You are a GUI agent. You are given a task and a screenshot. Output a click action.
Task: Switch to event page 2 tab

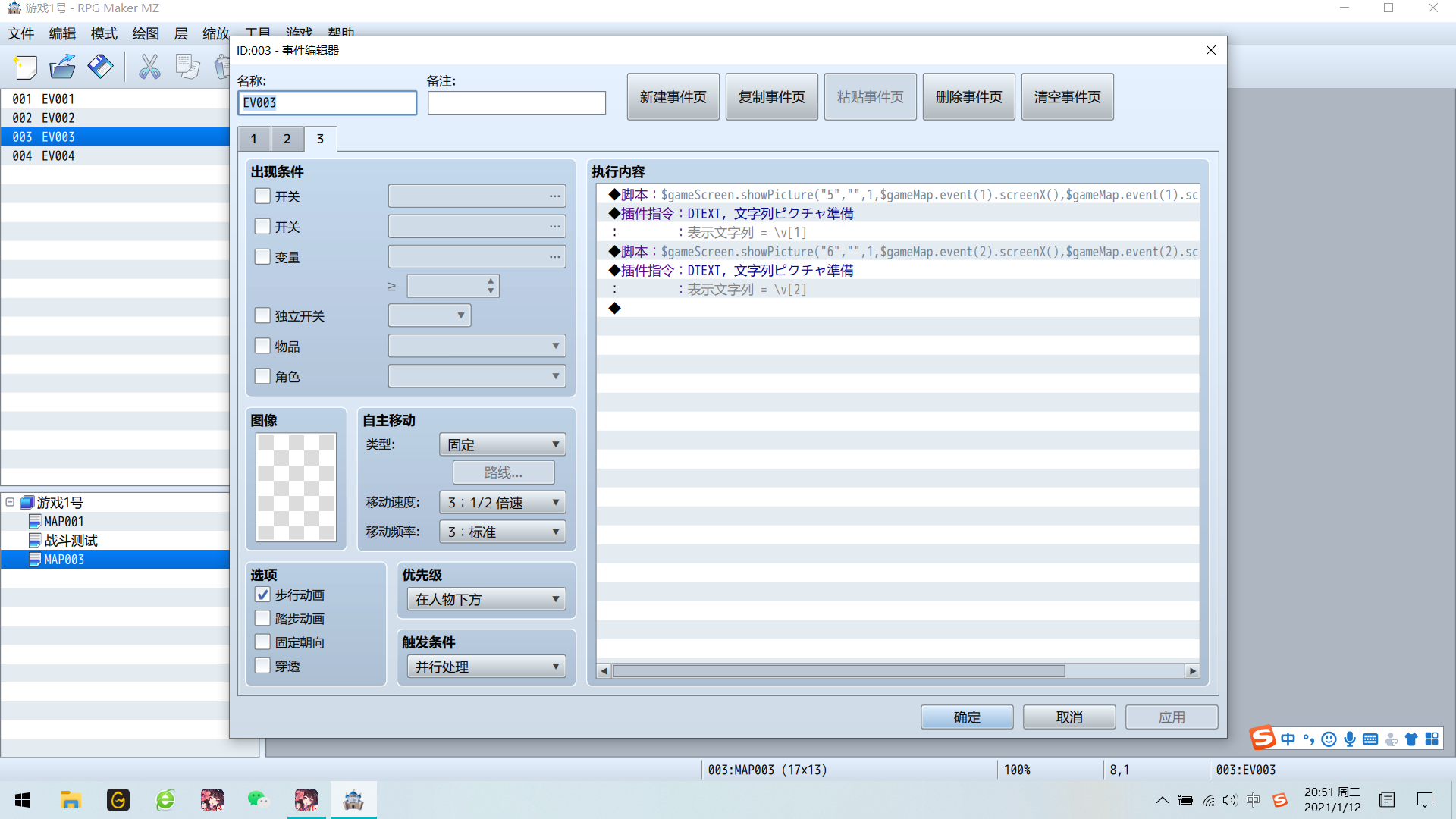point(287,139)
